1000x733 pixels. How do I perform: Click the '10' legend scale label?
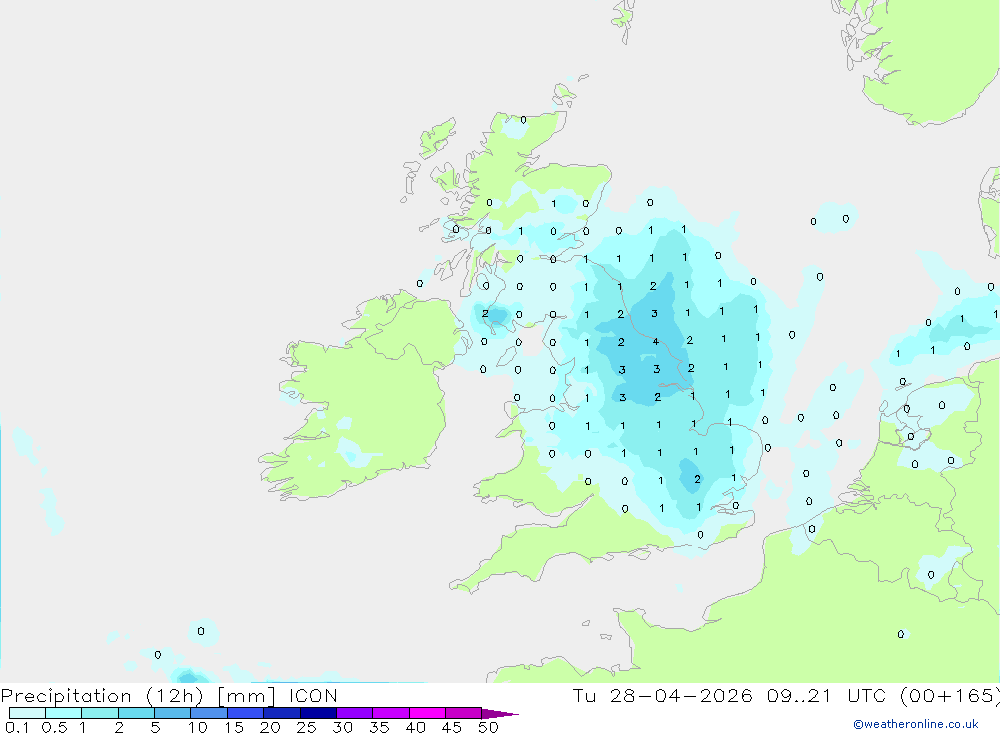point(198,727)
